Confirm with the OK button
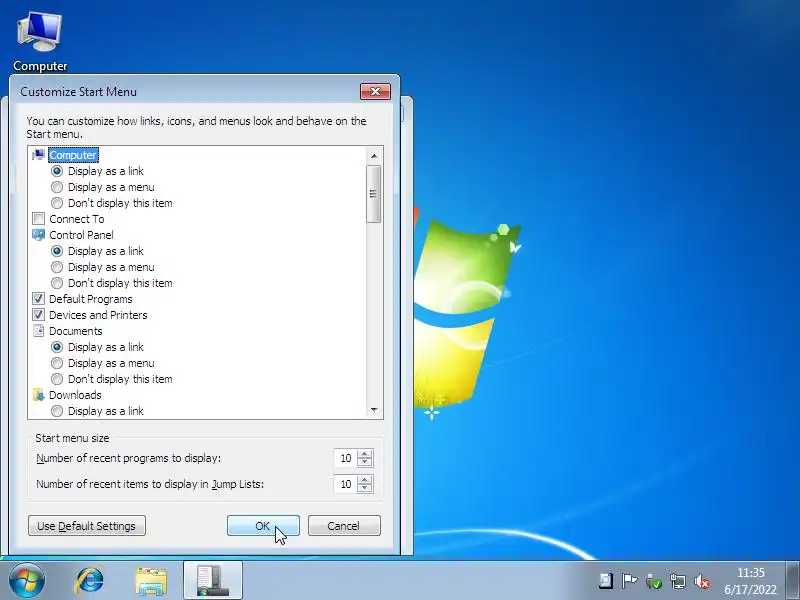The width and height of the screenshot is (800, 600). pos(263,526)
